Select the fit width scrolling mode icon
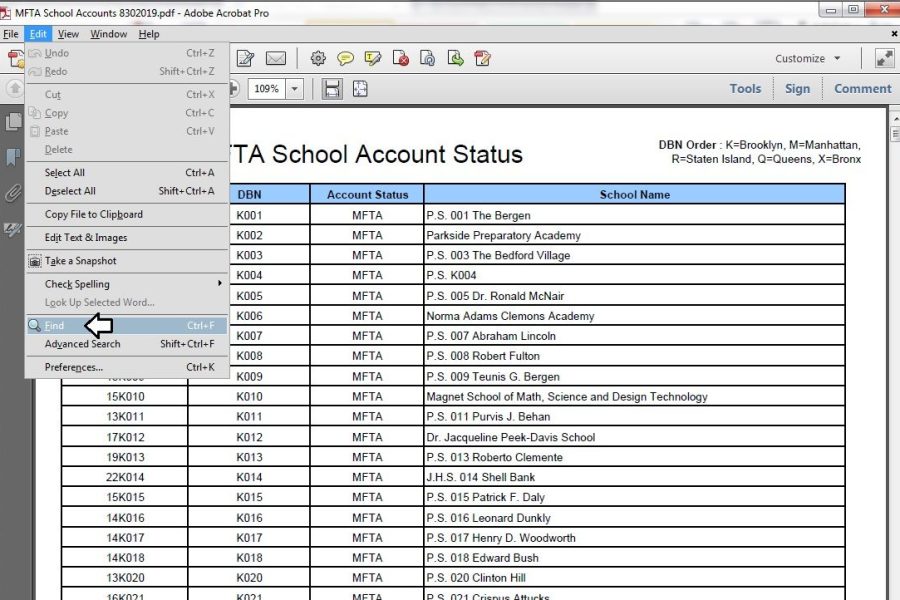This screenshot has width=900, height=600. [332, 89]
